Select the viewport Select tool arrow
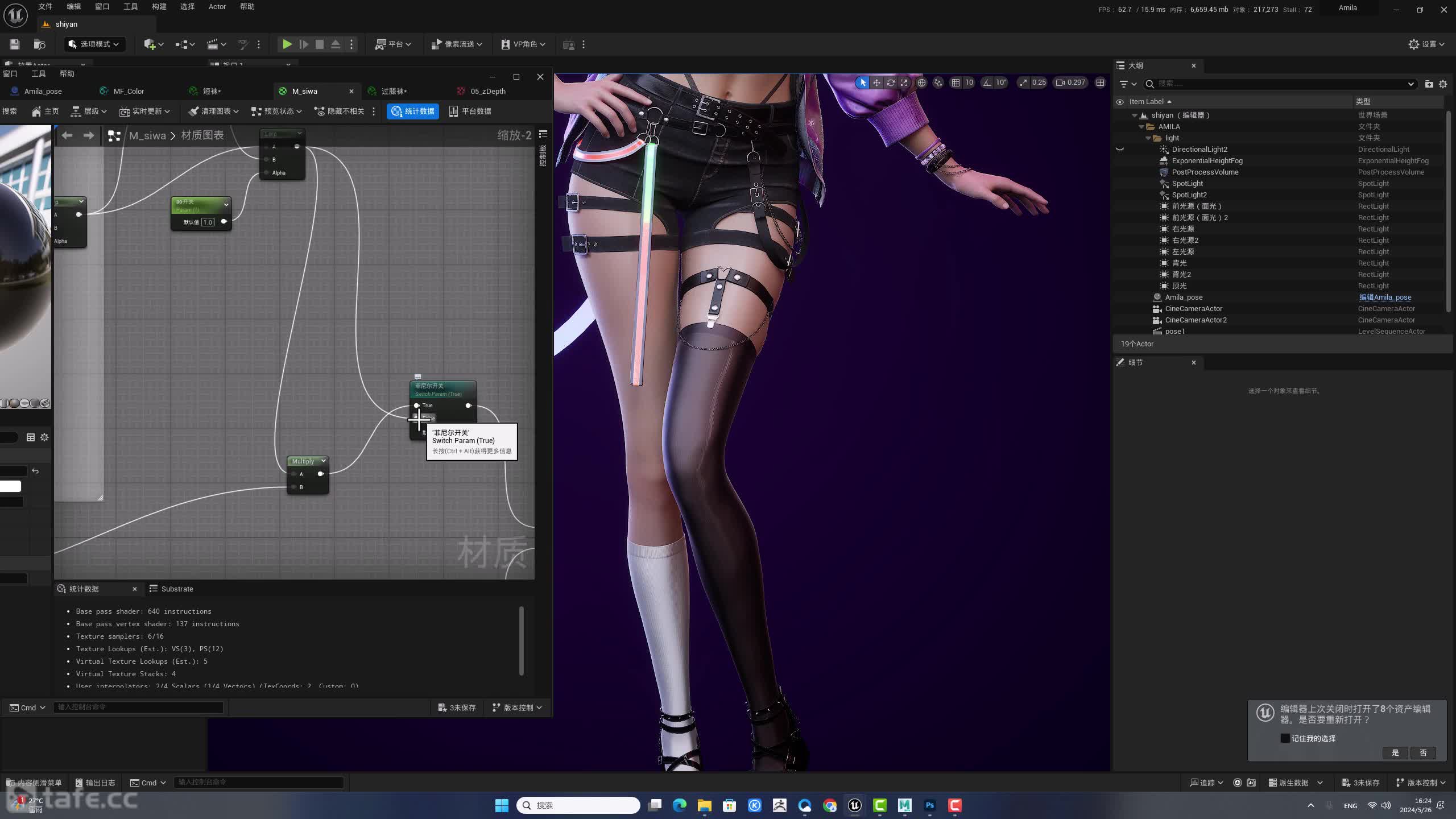The height and width of the screenshot is (819, 1456). point(863,82)
